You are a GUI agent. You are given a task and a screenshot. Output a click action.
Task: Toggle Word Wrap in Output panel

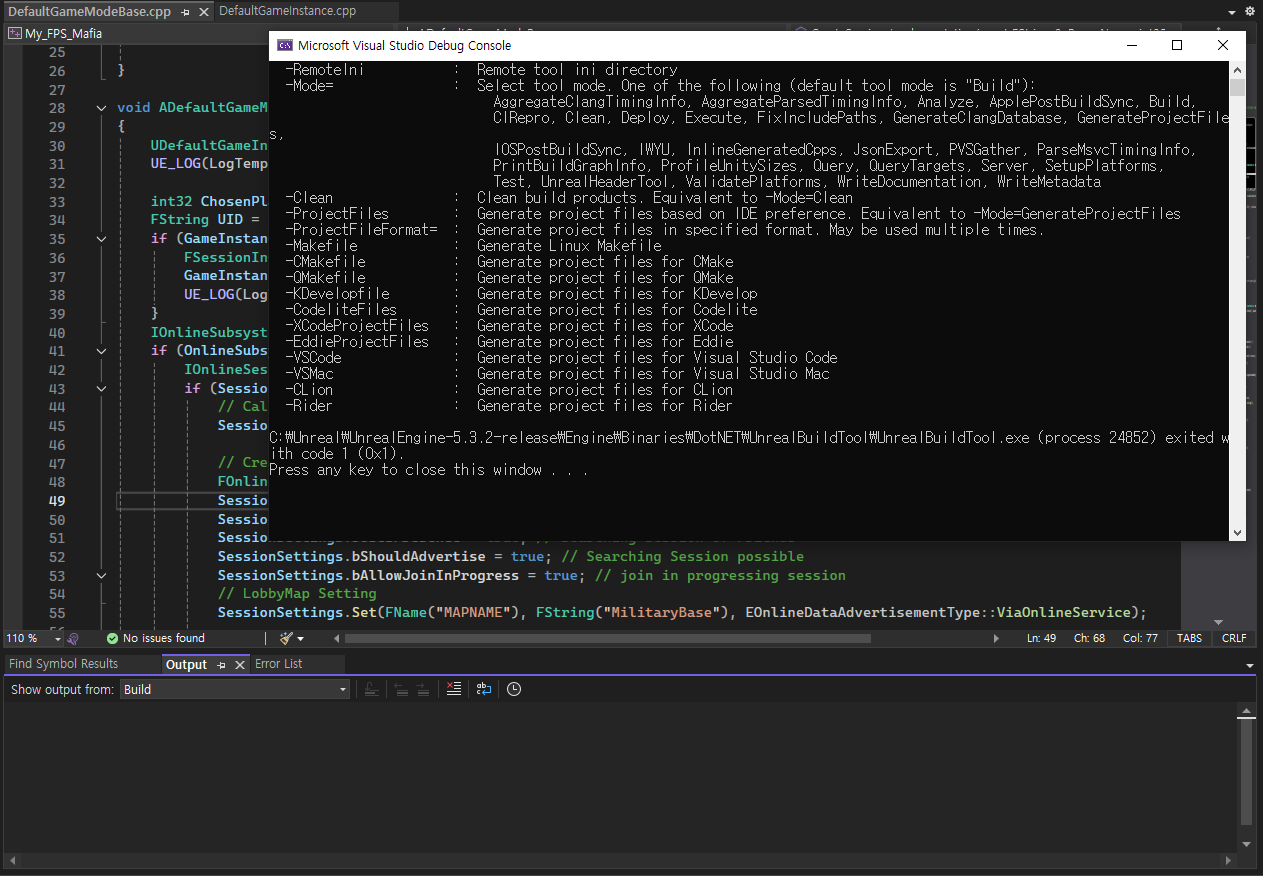click(x=484, y=689)
